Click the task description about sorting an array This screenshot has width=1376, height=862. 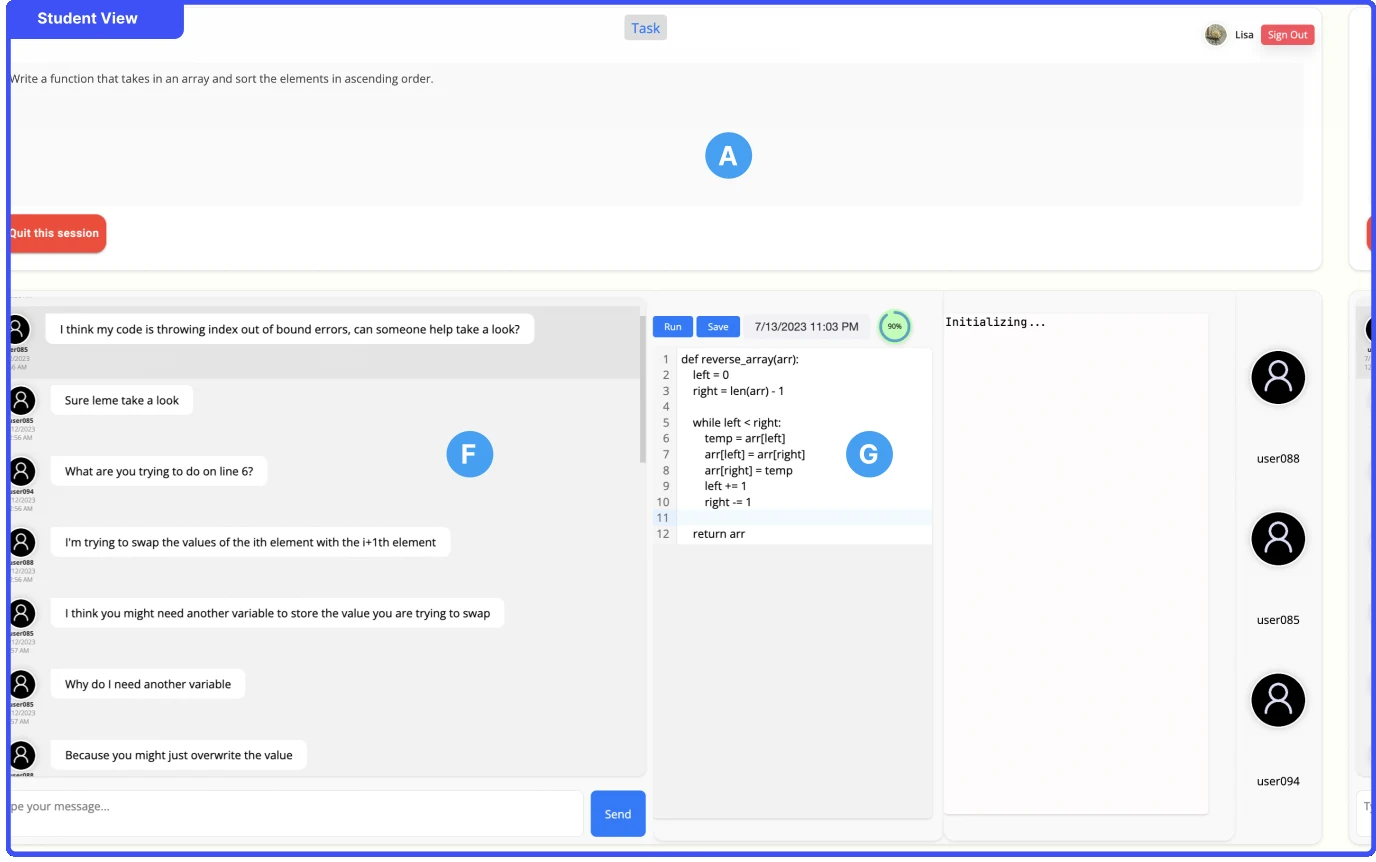pos(222,79)
